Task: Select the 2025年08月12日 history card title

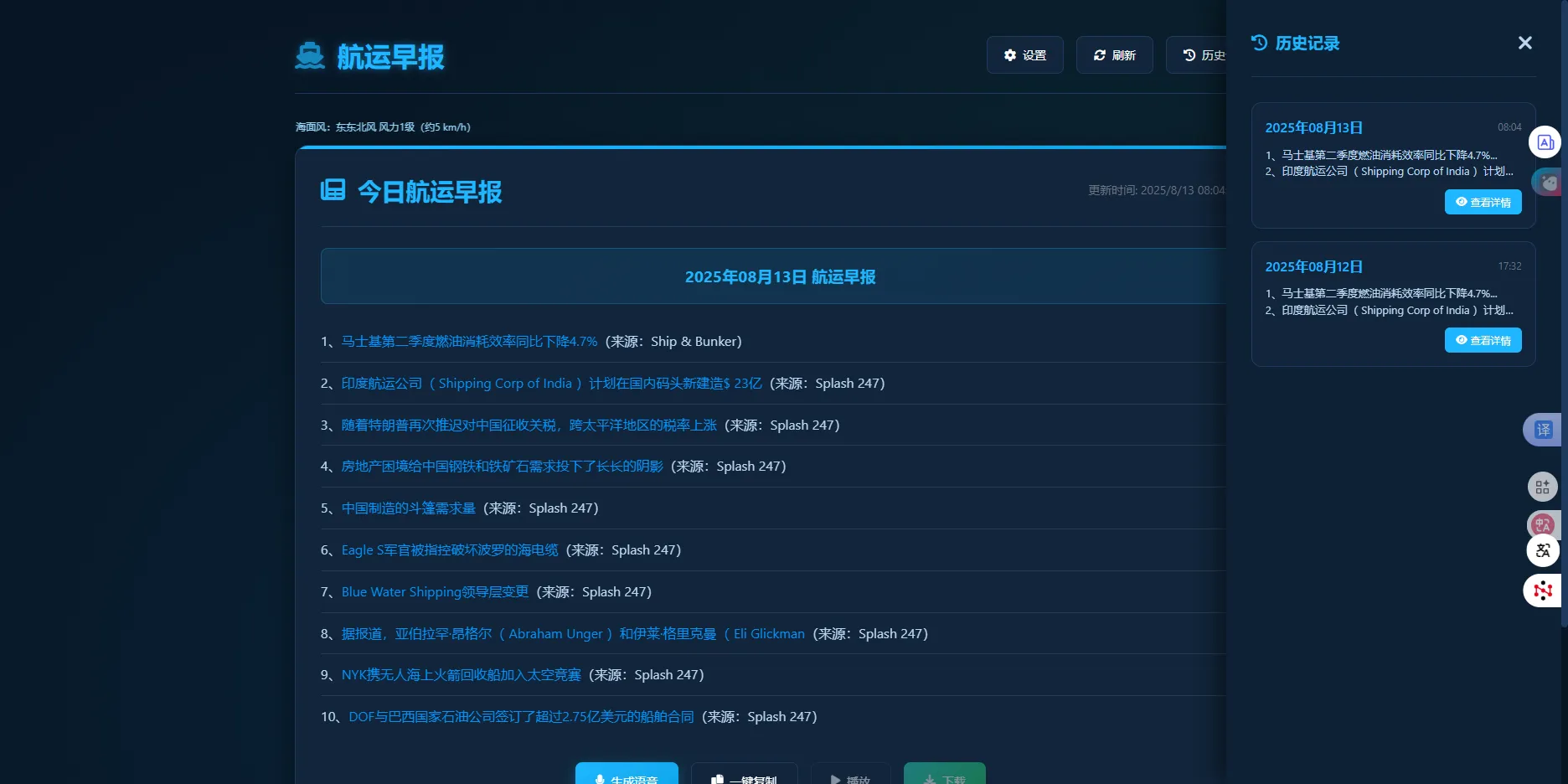Action: 1313,266
